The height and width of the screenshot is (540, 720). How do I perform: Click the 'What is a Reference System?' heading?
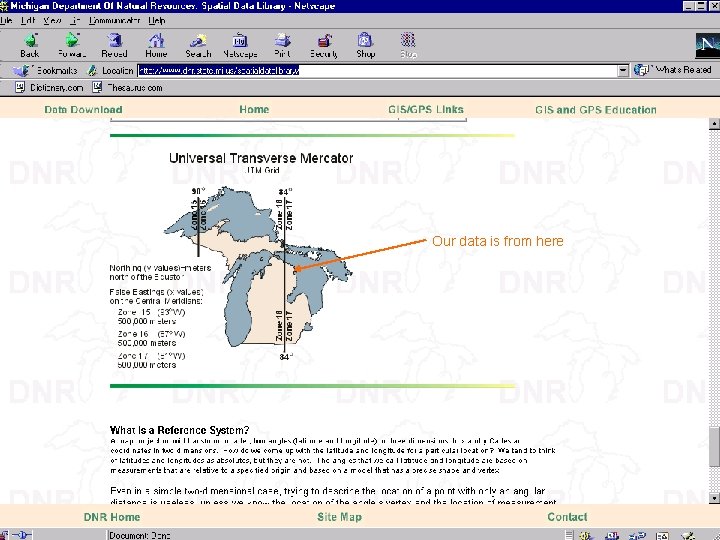(180, 430)
